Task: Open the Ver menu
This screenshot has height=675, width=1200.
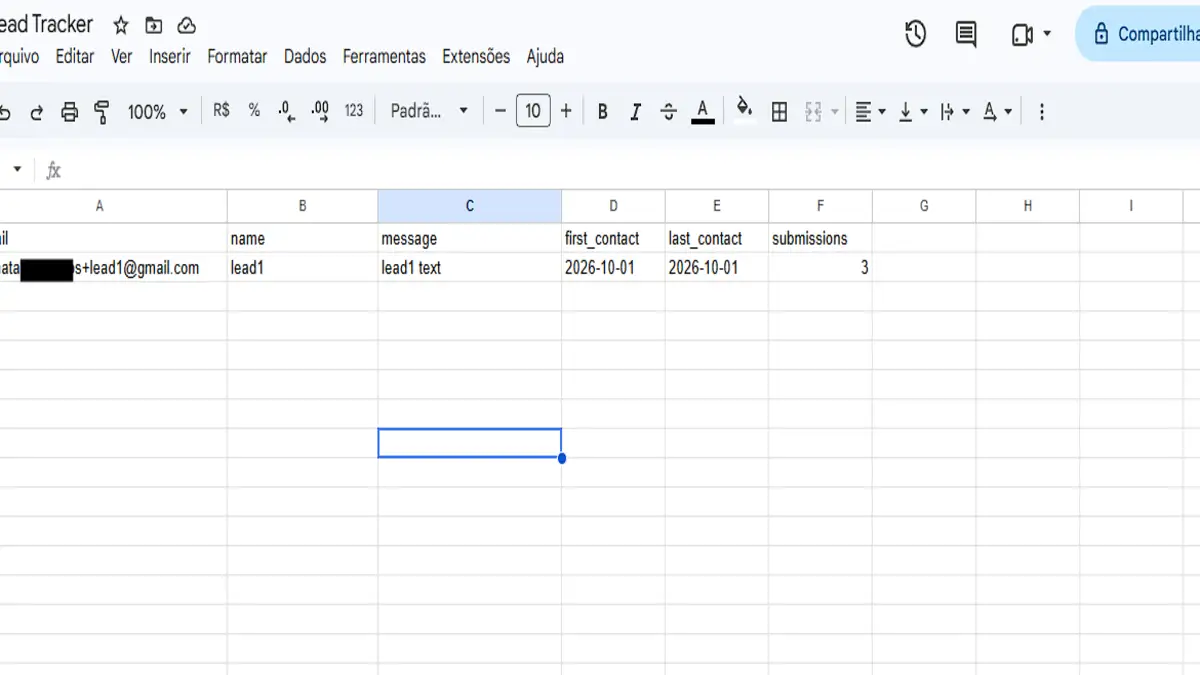Action: 122,57
